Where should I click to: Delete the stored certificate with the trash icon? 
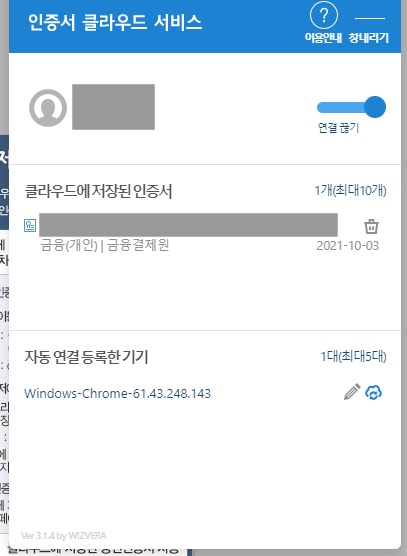(371, 226)
